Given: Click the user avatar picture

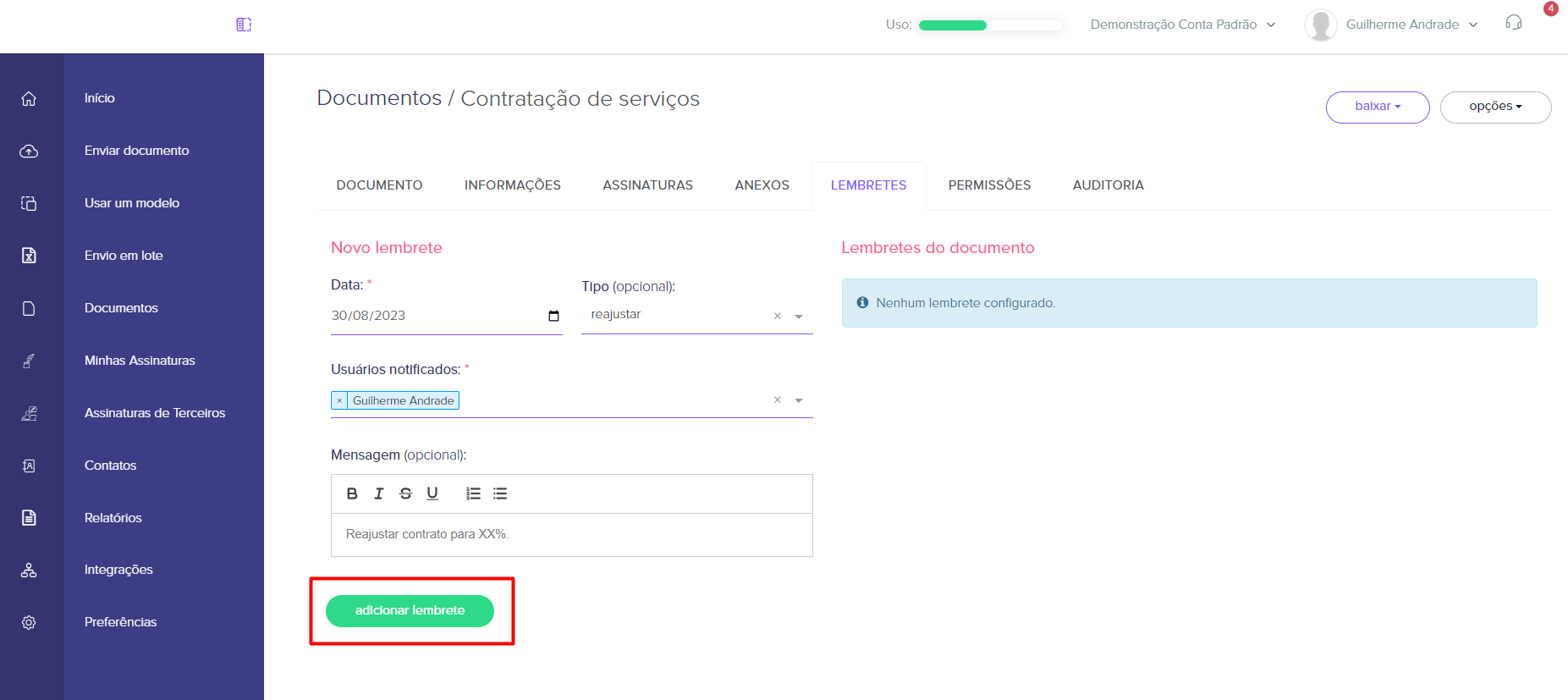Looking at the screenshot, I should pos(1320,25).
